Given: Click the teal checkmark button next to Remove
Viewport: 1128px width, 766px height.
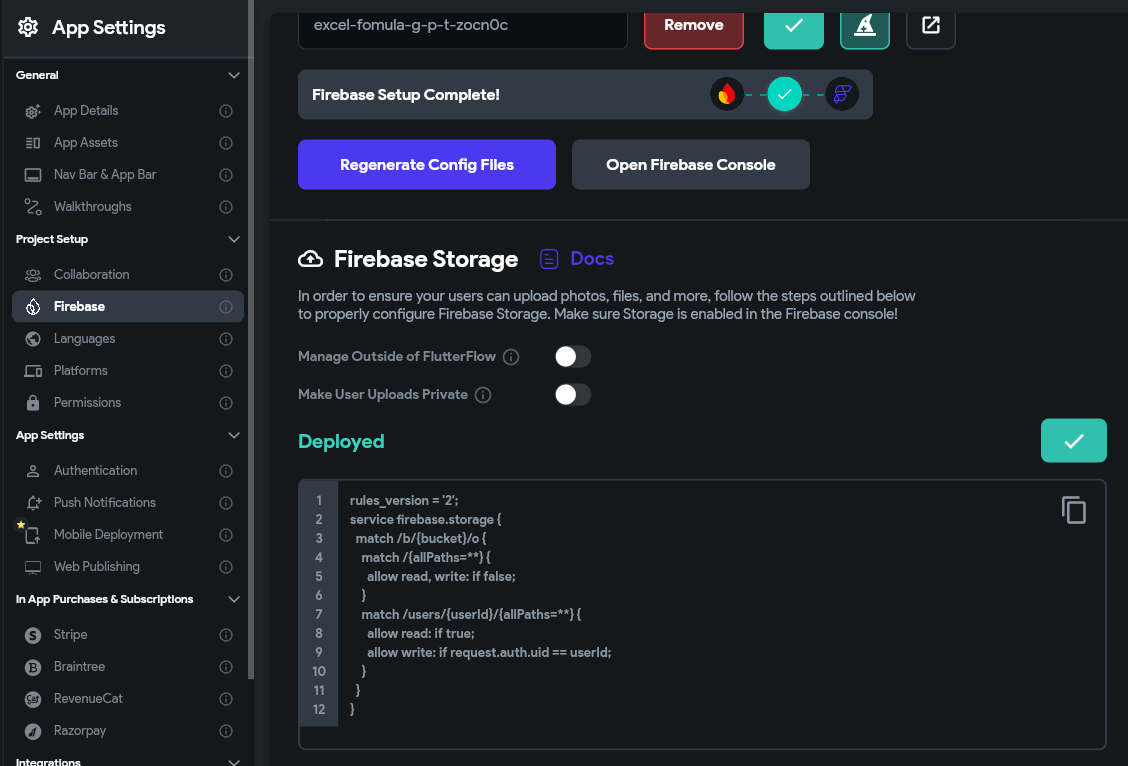Looking at the screenshot, I should (x=793, y=26).
